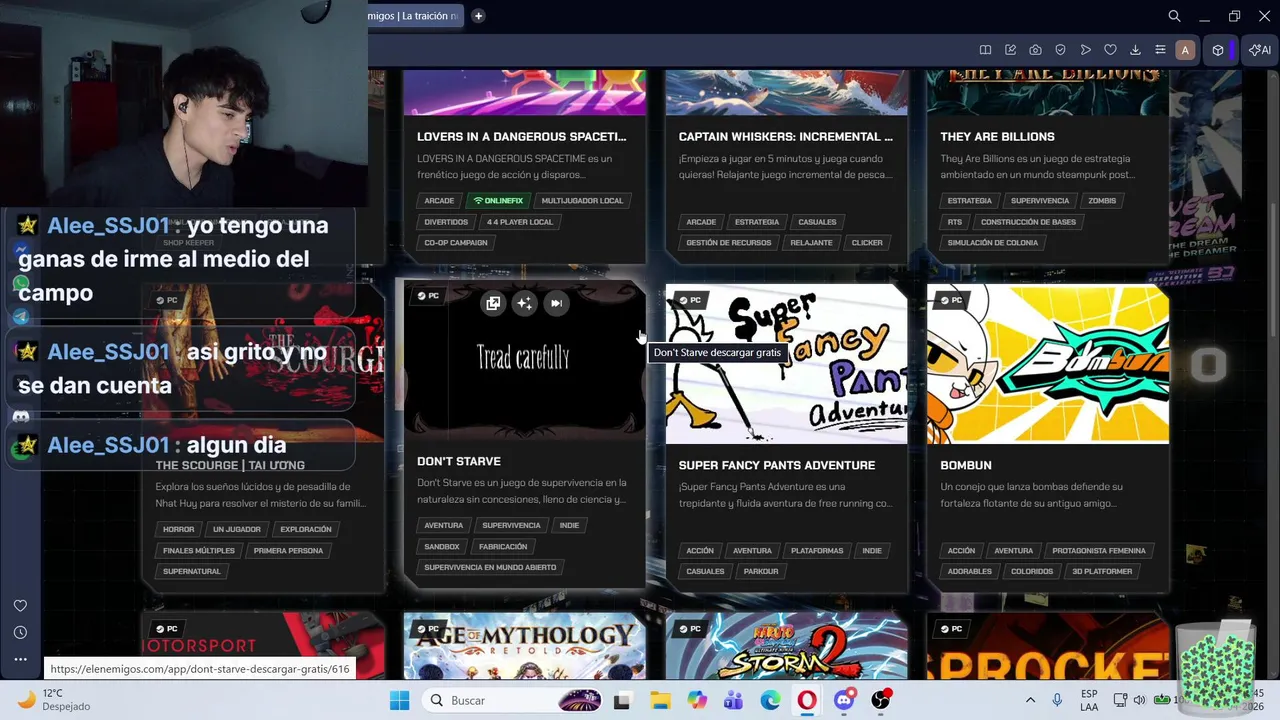Open the taskbar volume speaker icon
Viewport: 1280px width, 720px height.
1139,700
